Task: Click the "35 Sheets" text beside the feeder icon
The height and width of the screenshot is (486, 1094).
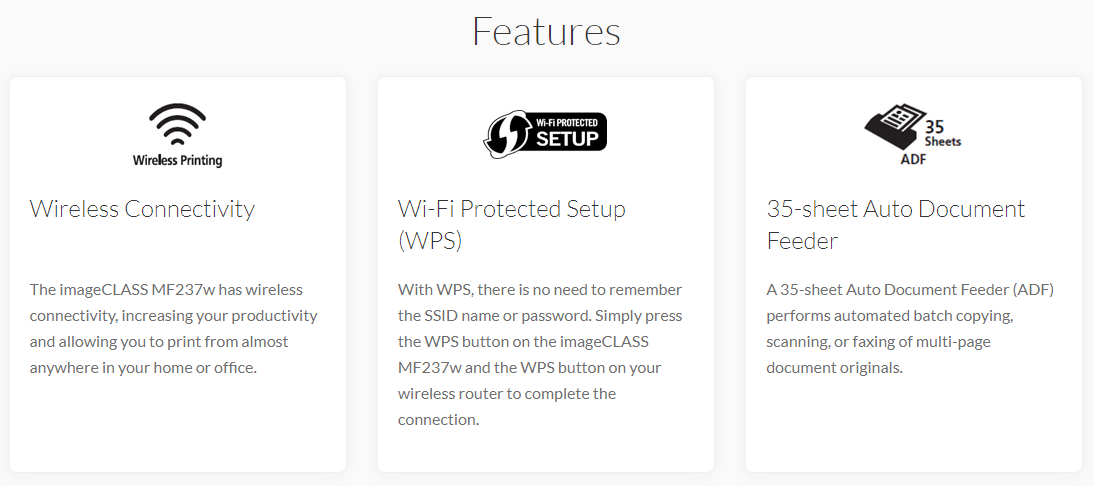Action: click(942, 134)
